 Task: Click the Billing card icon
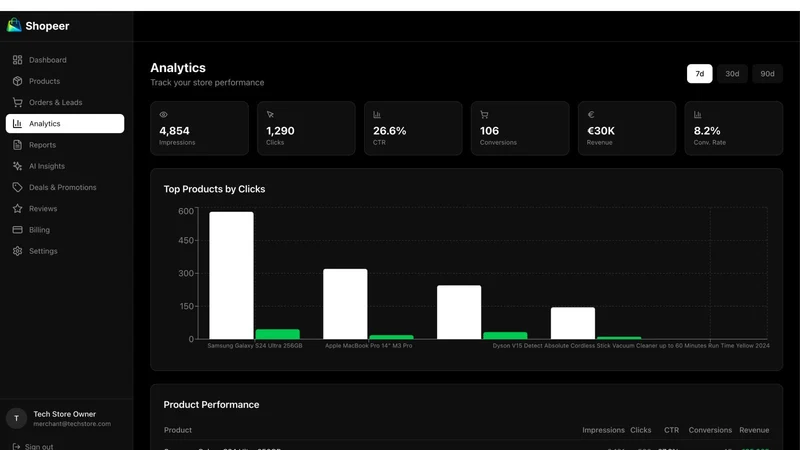[17, 230]
